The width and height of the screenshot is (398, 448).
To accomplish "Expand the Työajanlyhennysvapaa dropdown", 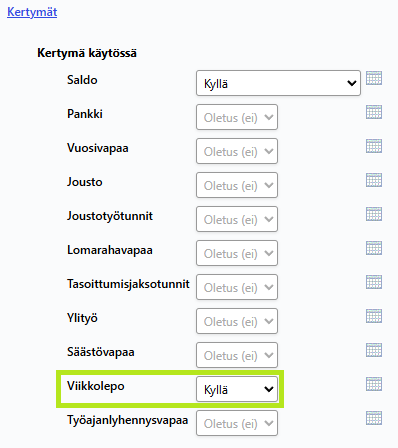I will click(x=237, y=423).
